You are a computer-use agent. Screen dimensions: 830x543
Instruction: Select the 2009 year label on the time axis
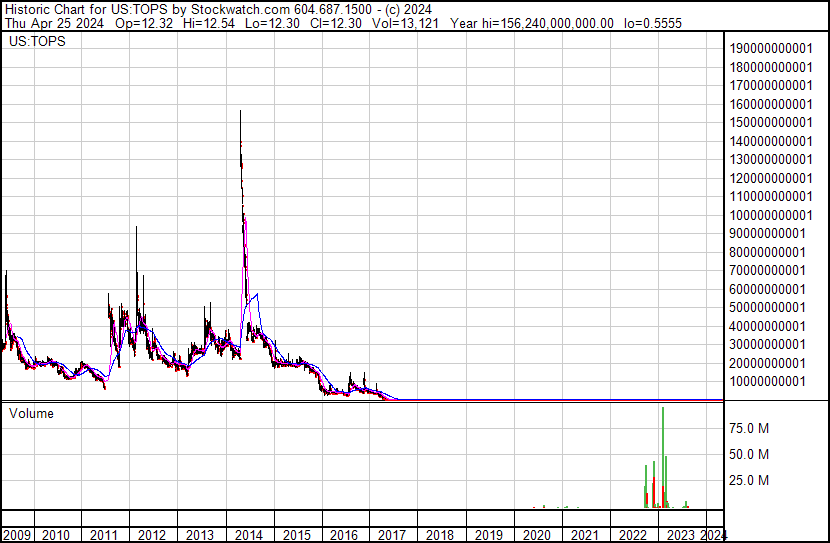tap(16, 535)
